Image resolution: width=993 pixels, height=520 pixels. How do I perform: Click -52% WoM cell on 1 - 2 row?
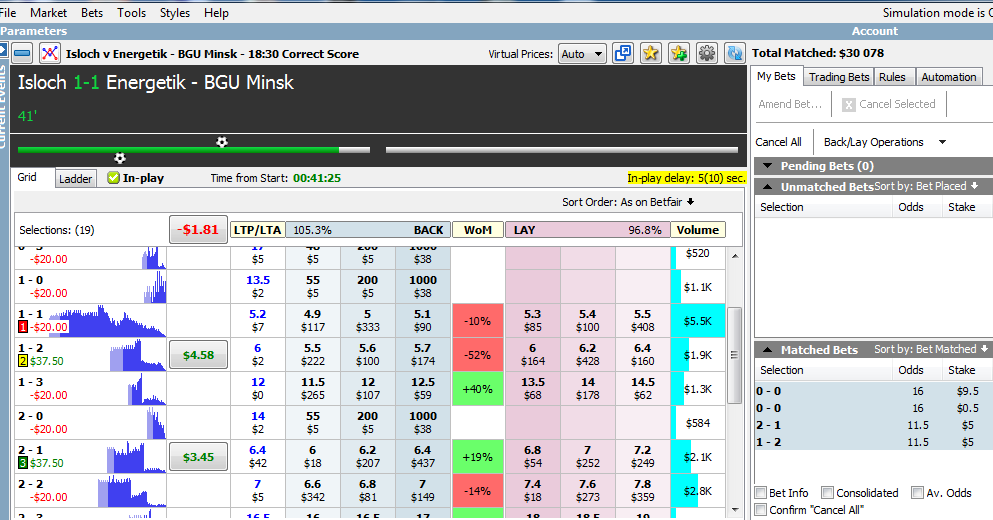478,355
